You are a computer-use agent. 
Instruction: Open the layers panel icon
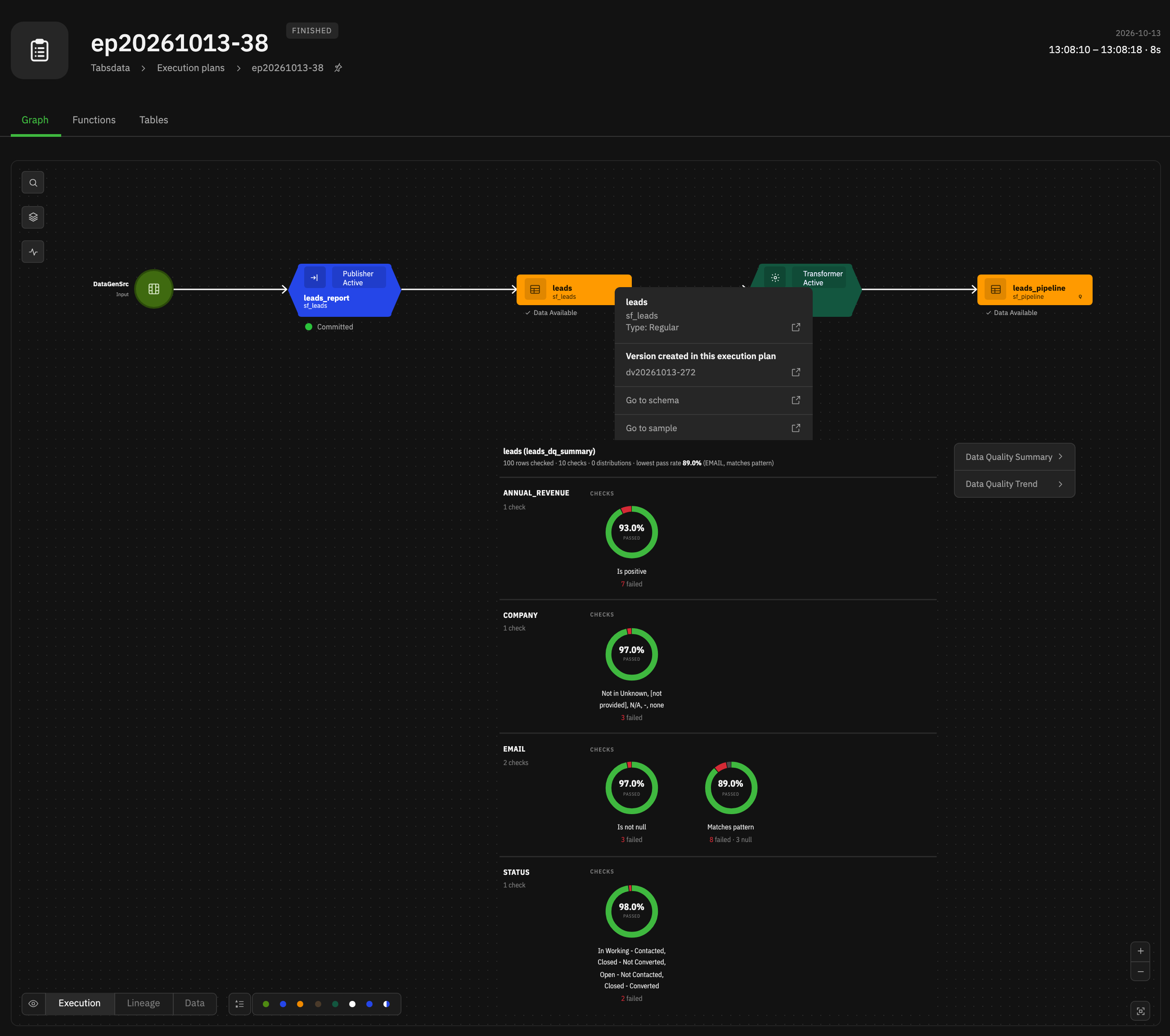[33, 217]
